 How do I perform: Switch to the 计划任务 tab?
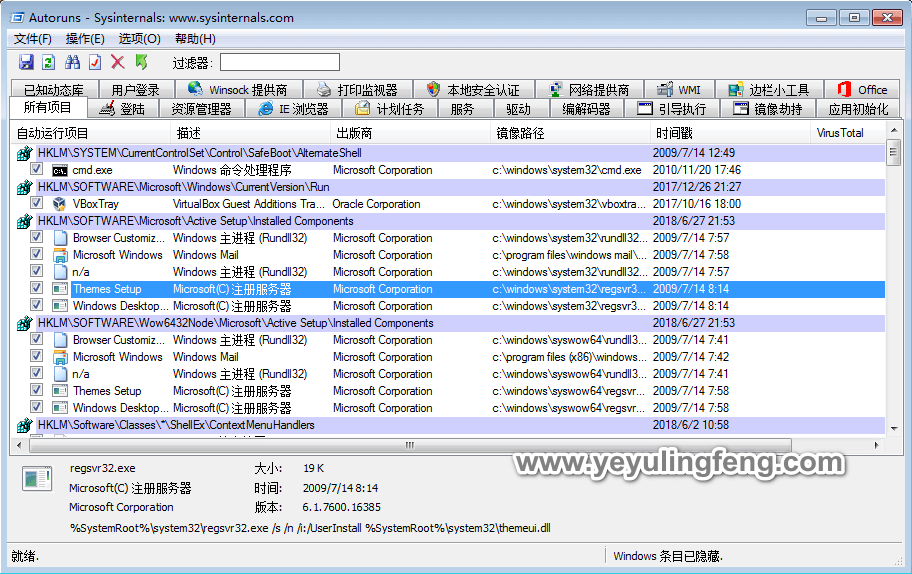[x=390, y=109]
